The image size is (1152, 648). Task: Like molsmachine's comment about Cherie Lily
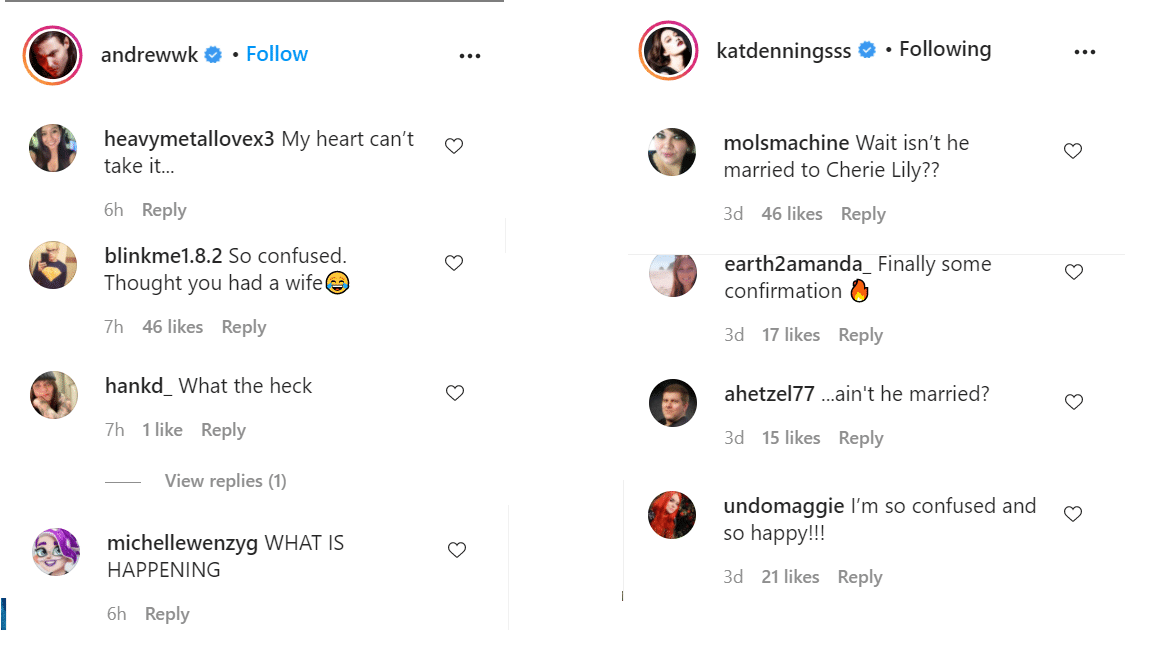pyautogui.click(x=1073, y=151)
